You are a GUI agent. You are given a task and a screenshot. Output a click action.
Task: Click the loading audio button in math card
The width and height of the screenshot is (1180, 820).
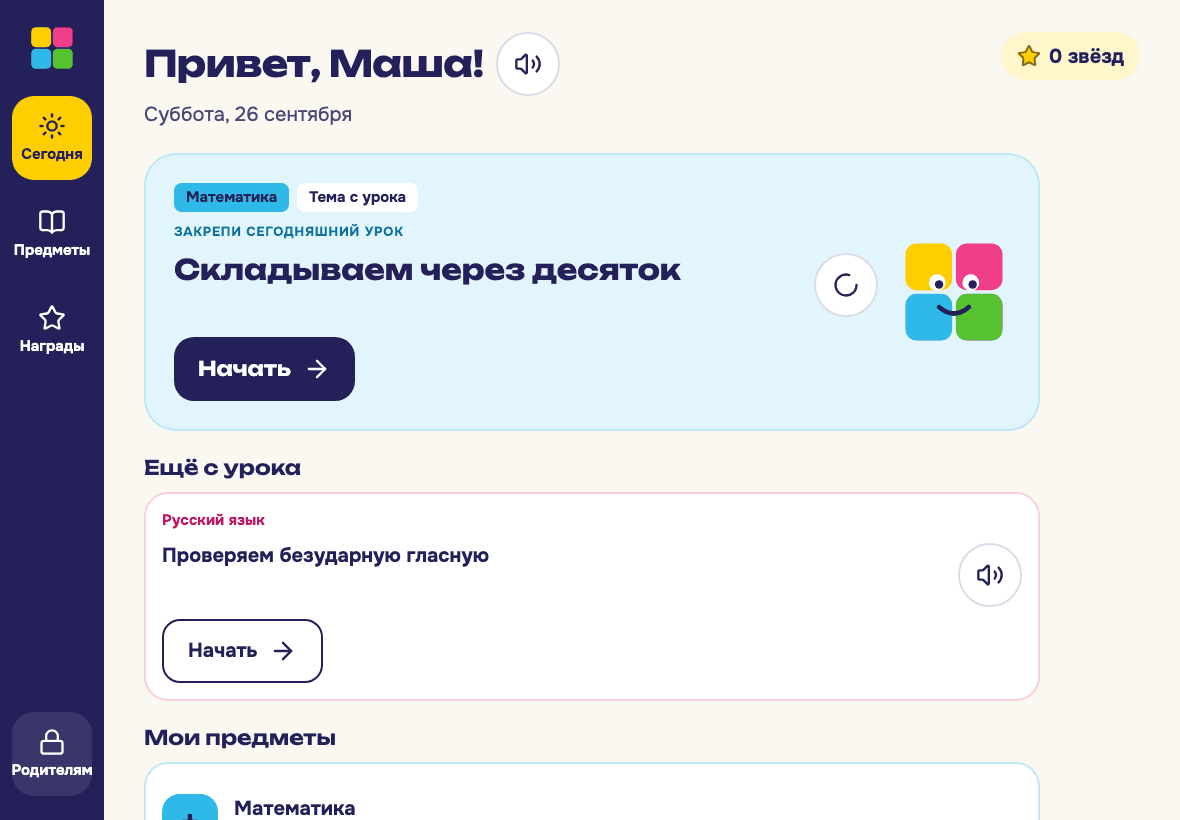tap(846, 285)
